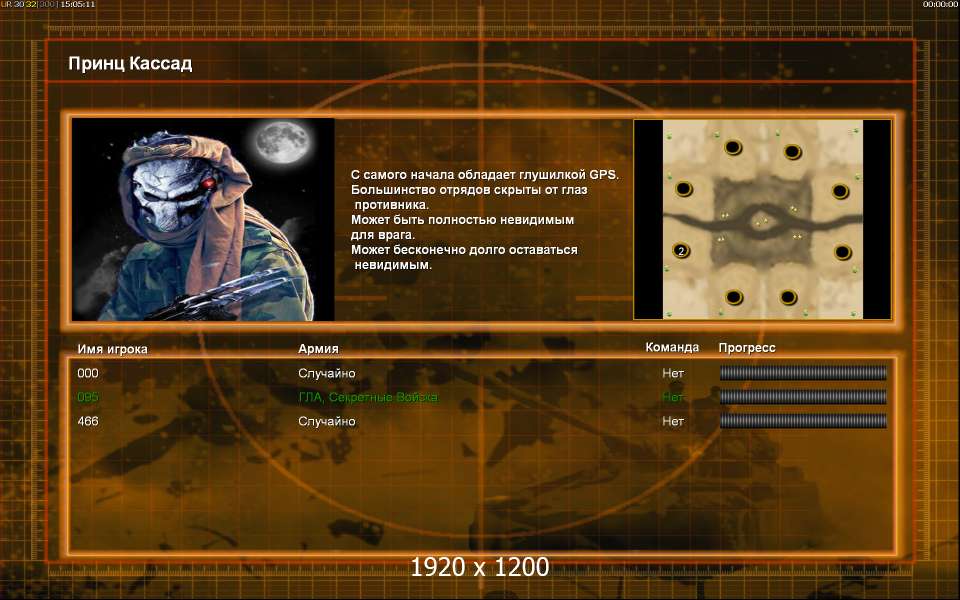The width and height of the screenshot is (960, 600).
Task: Select the top-right start position on minimap
Action: point(792,151)
